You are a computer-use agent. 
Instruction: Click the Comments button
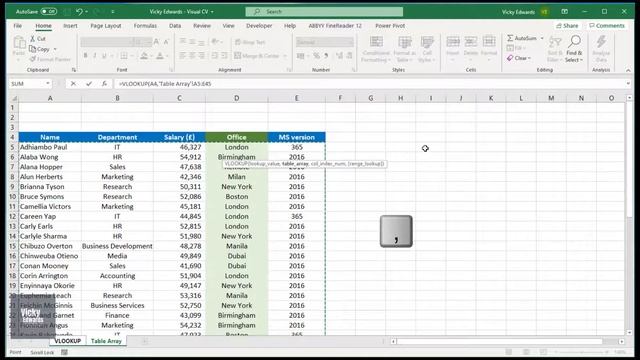607,26
